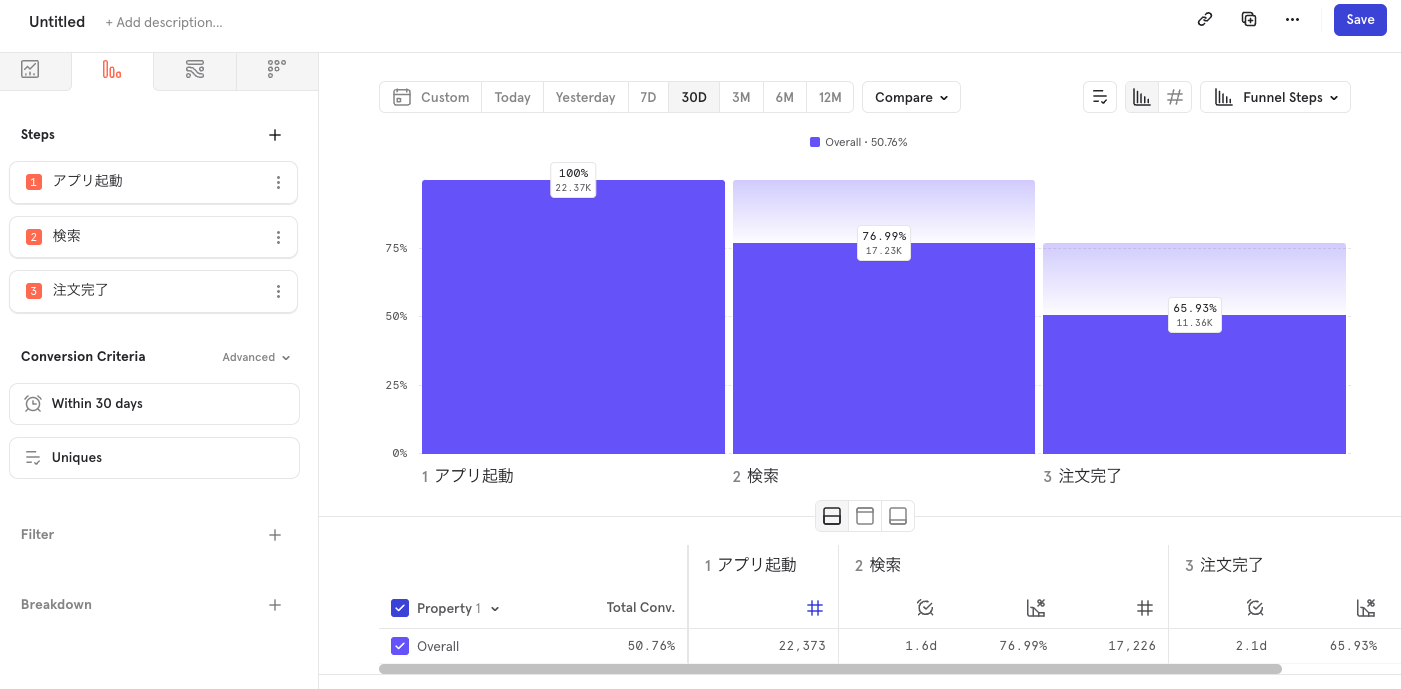This screenshot has height=689, width=1401.
Task: Click the query summary checklist icon
Action: (x=1099, y=96)
